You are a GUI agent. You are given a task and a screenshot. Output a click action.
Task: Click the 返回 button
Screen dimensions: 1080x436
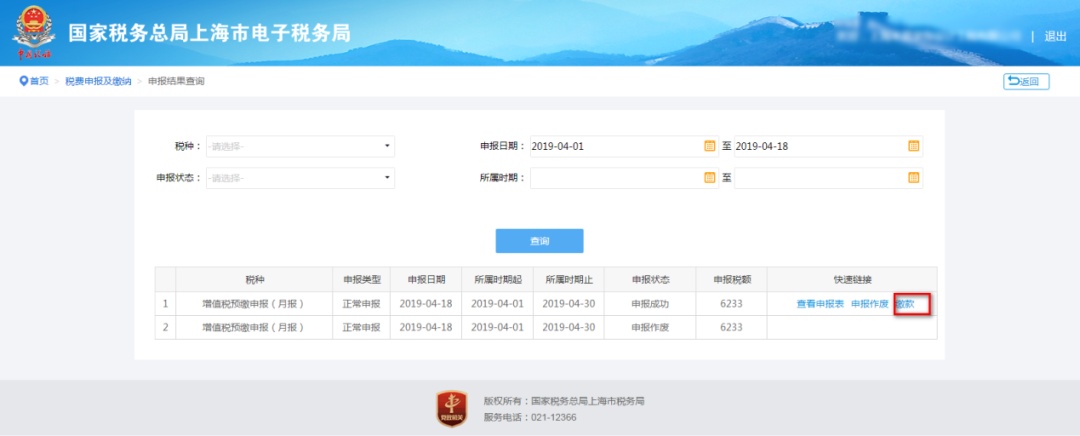click(1026, 82)
